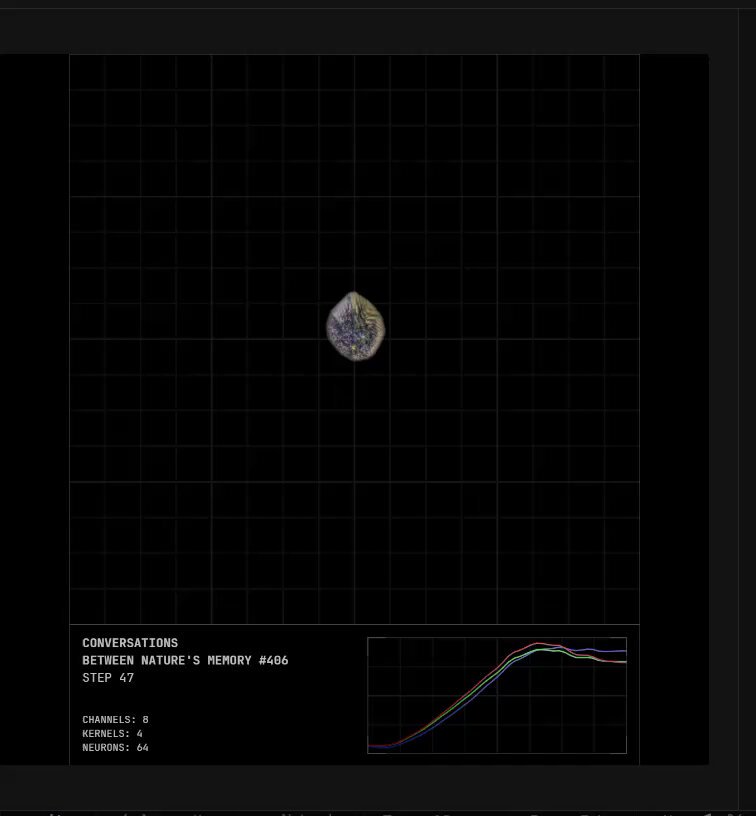The height and width of the screenshot is (816, 756).
Task: Select the 'CHANNELS: 8' value
Action: (x=116, y=720)
